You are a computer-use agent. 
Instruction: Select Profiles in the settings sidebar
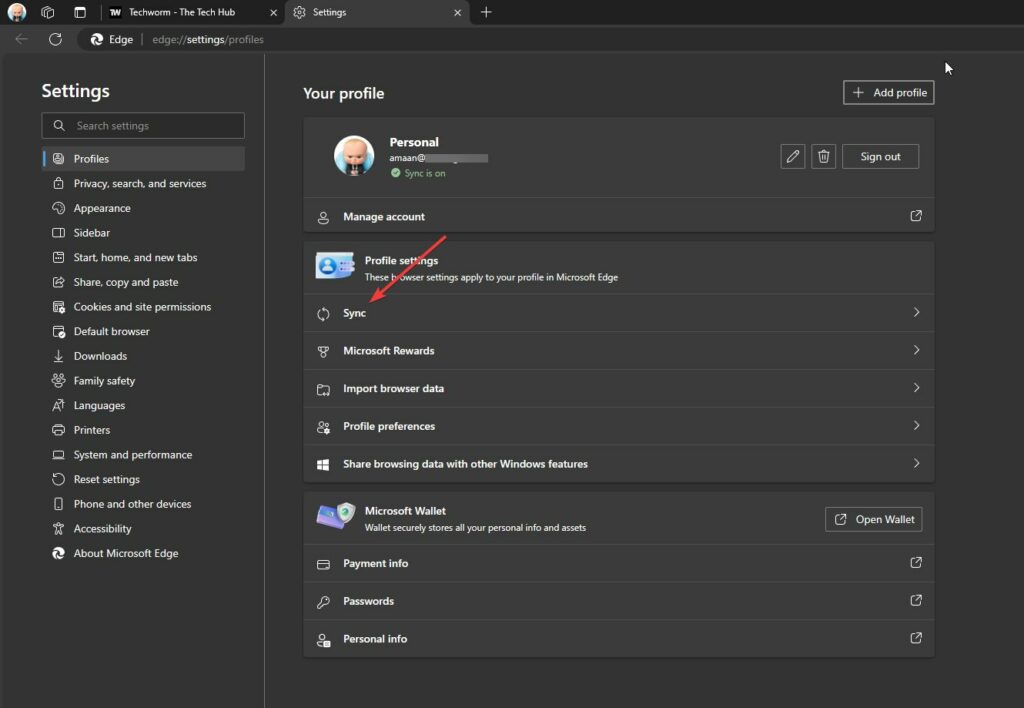point(144,159)
